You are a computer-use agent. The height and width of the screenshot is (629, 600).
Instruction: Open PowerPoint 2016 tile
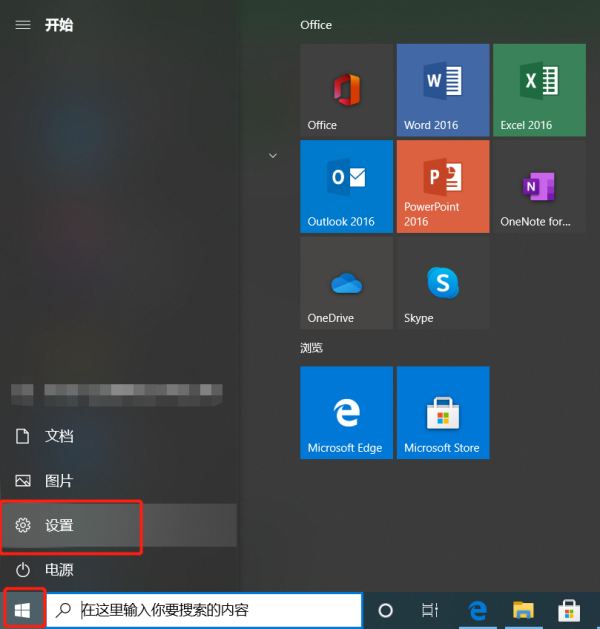coord(443,186)
